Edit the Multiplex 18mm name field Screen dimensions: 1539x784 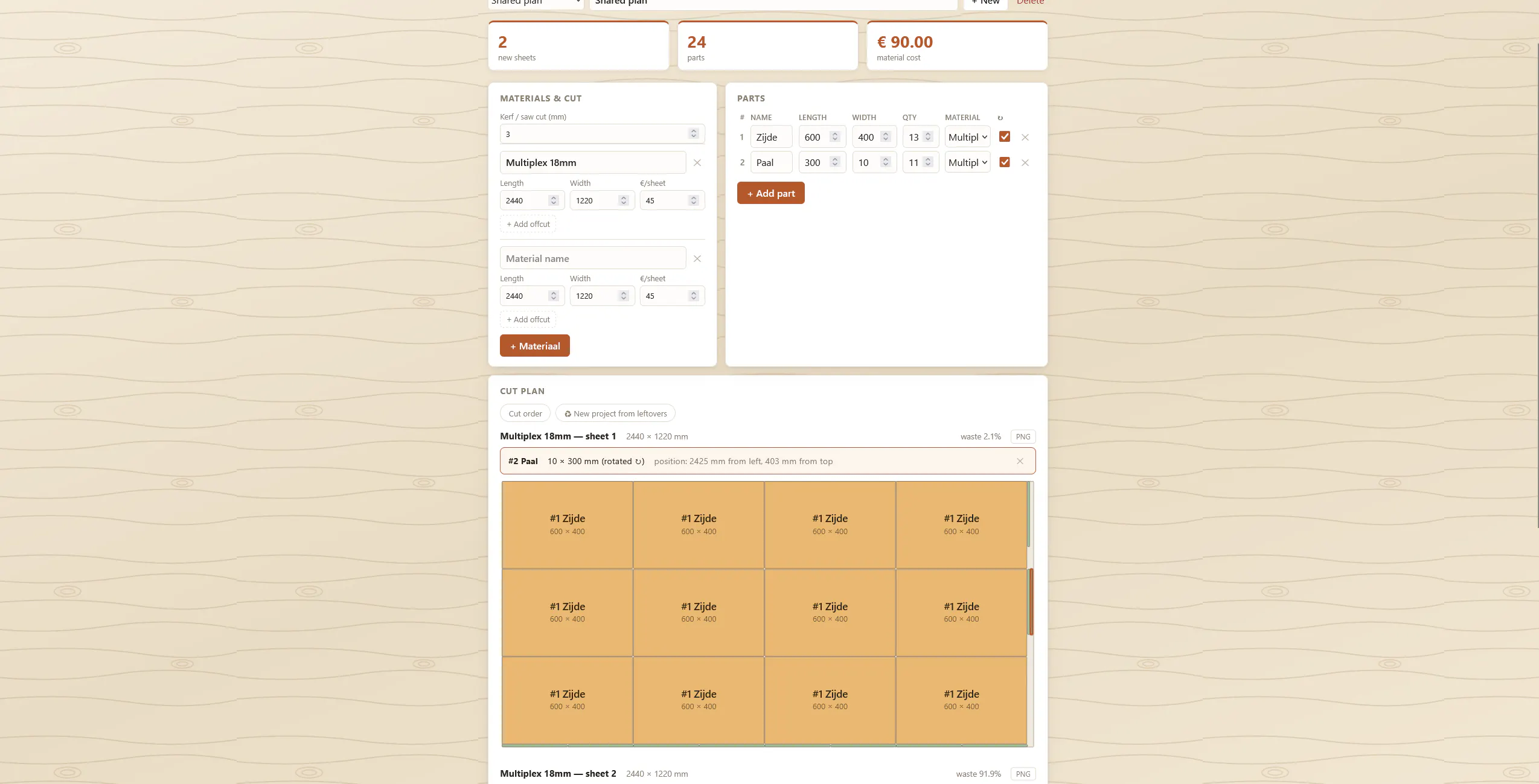pos(593,163)
